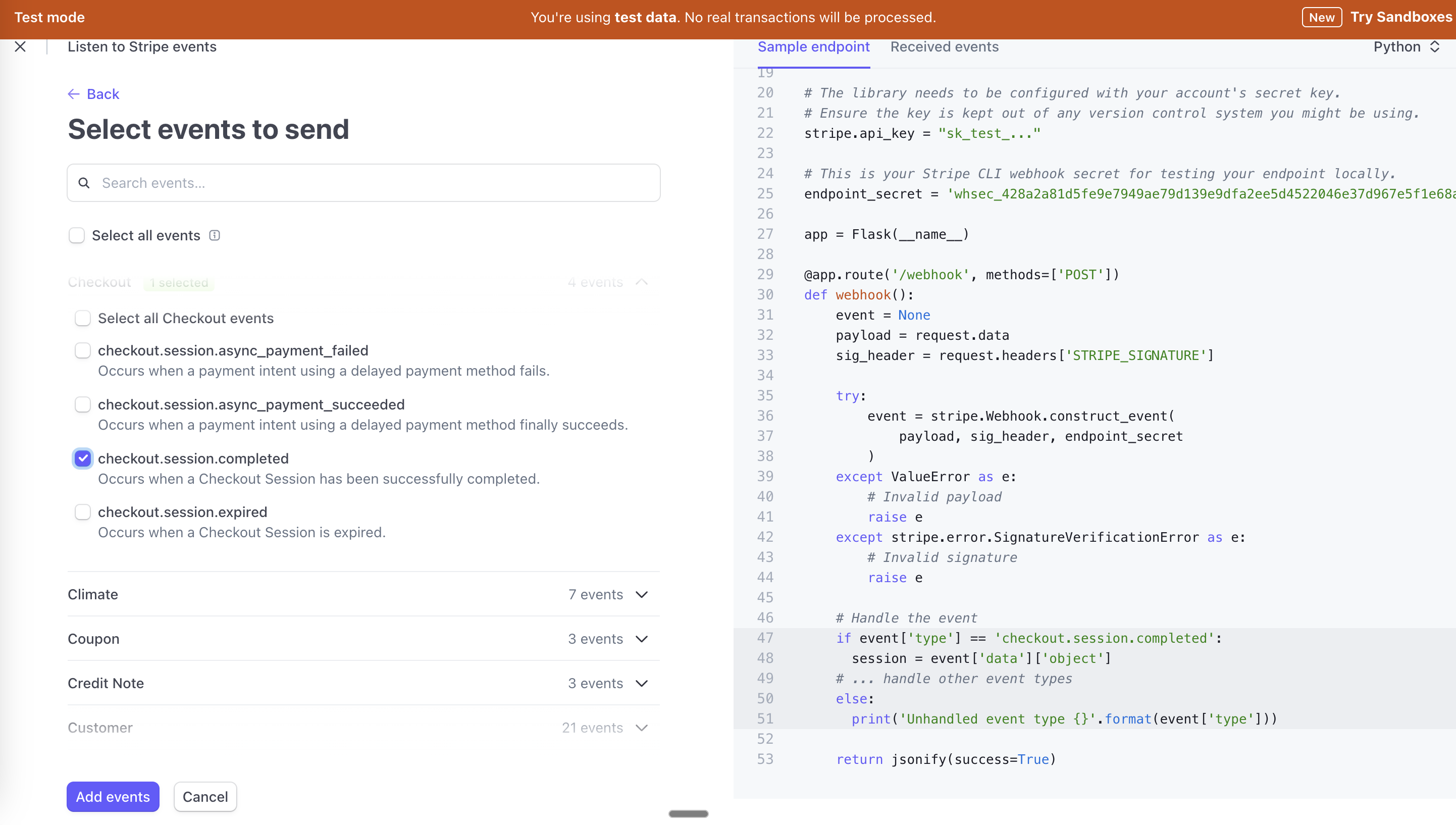
Task: Click the checkout.session.completed event name
Action: point(193,458)
